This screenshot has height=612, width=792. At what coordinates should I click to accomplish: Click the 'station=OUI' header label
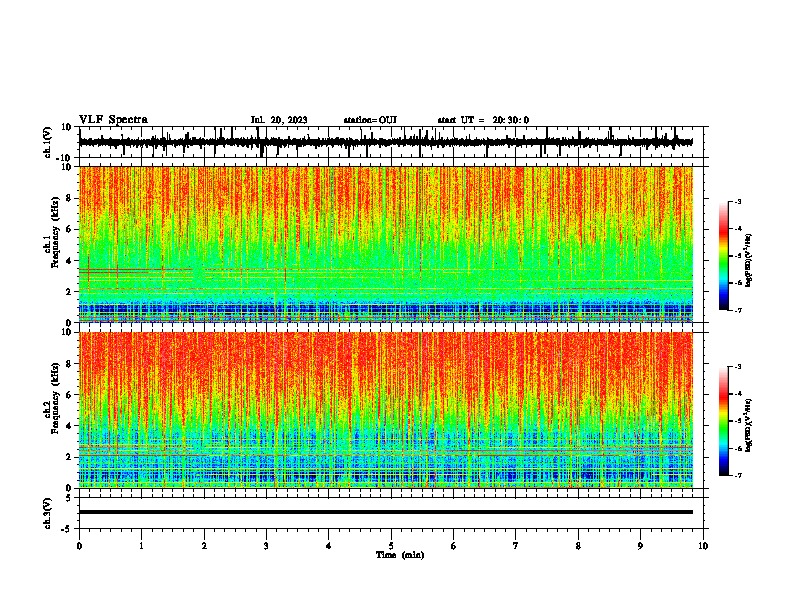coord(370,120)
